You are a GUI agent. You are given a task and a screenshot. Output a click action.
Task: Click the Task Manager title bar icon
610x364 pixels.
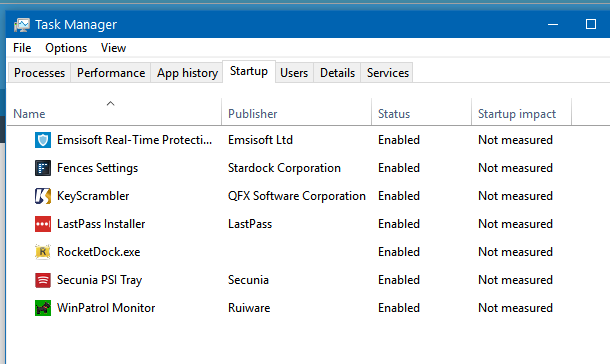coord(22,25)
